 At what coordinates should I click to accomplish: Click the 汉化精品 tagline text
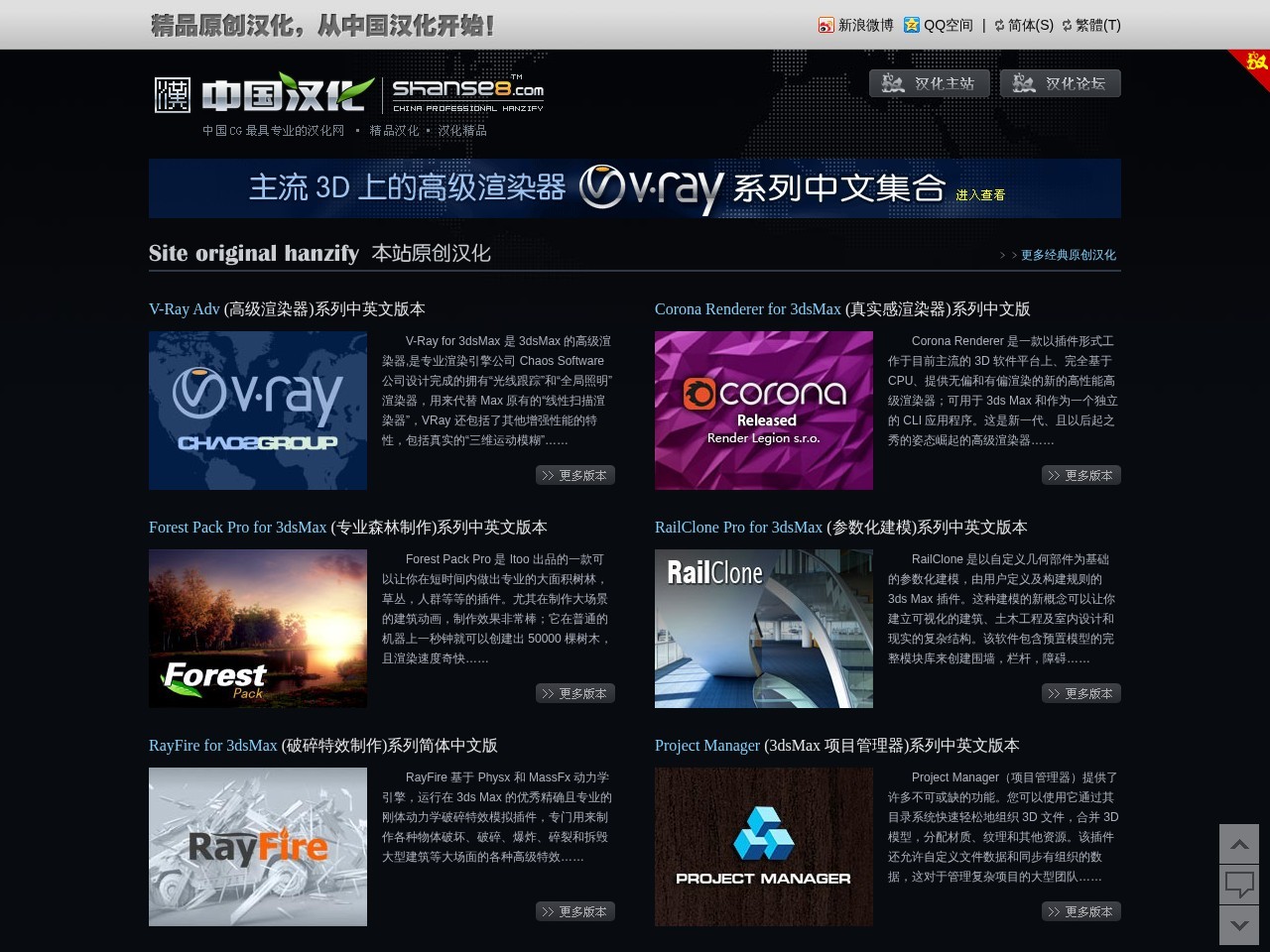coord(462,131)
